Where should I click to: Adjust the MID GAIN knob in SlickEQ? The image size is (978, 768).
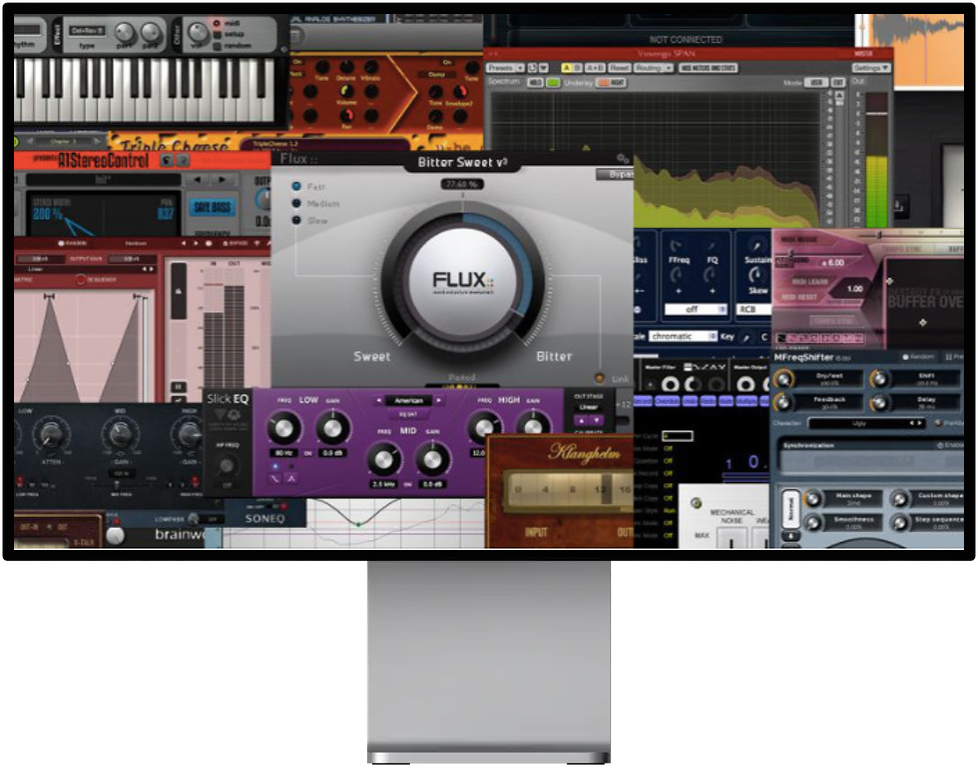point(432,459)
